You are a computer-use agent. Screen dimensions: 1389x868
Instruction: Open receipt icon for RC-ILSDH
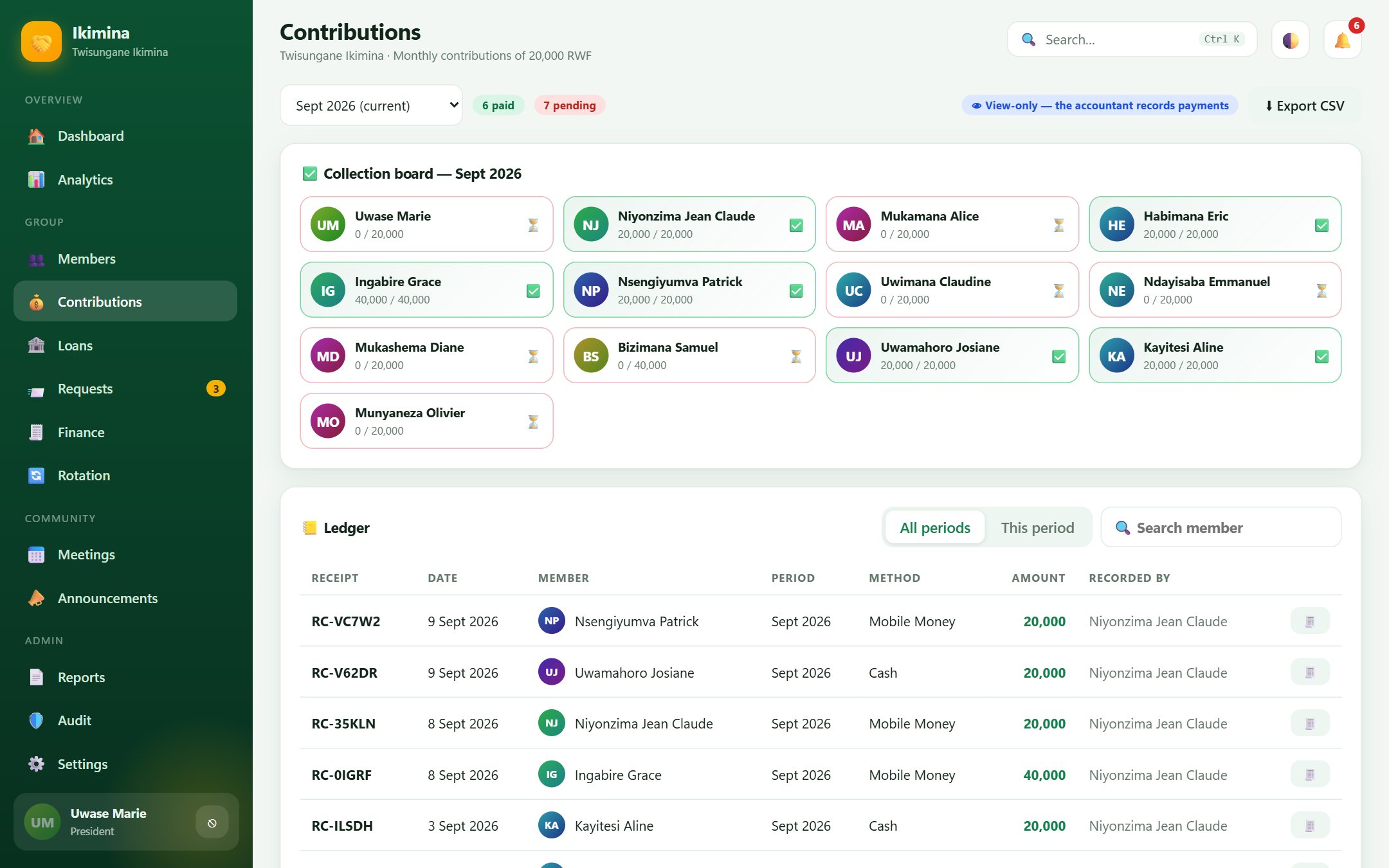(x=1309, y=826)
